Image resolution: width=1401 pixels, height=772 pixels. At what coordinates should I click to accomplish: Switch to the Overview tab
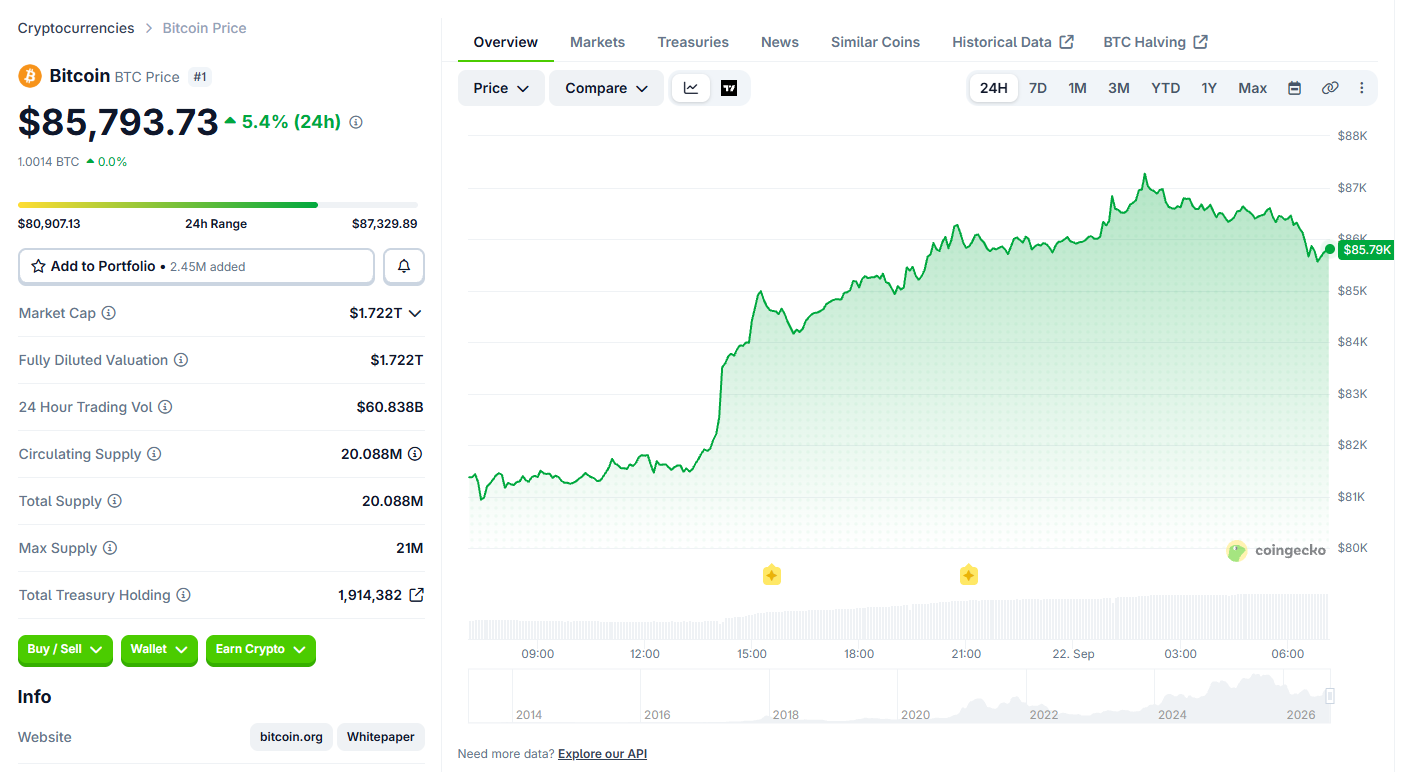coord(505,42)
